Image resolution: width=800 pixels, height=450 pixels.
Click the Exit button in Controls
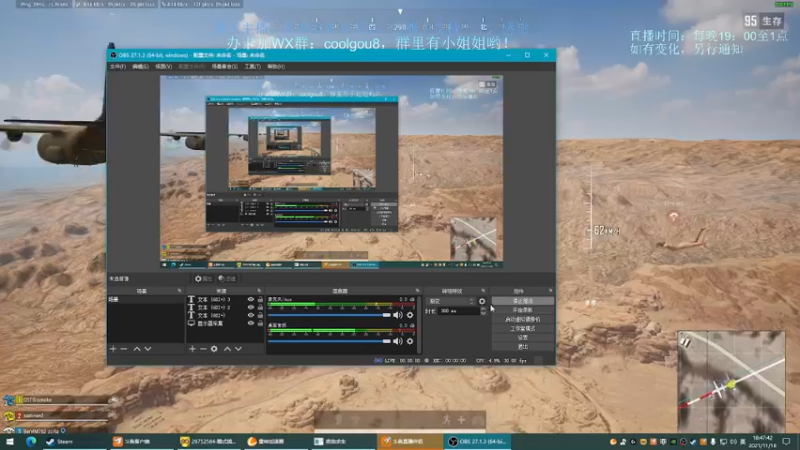[x=522, y=347]
